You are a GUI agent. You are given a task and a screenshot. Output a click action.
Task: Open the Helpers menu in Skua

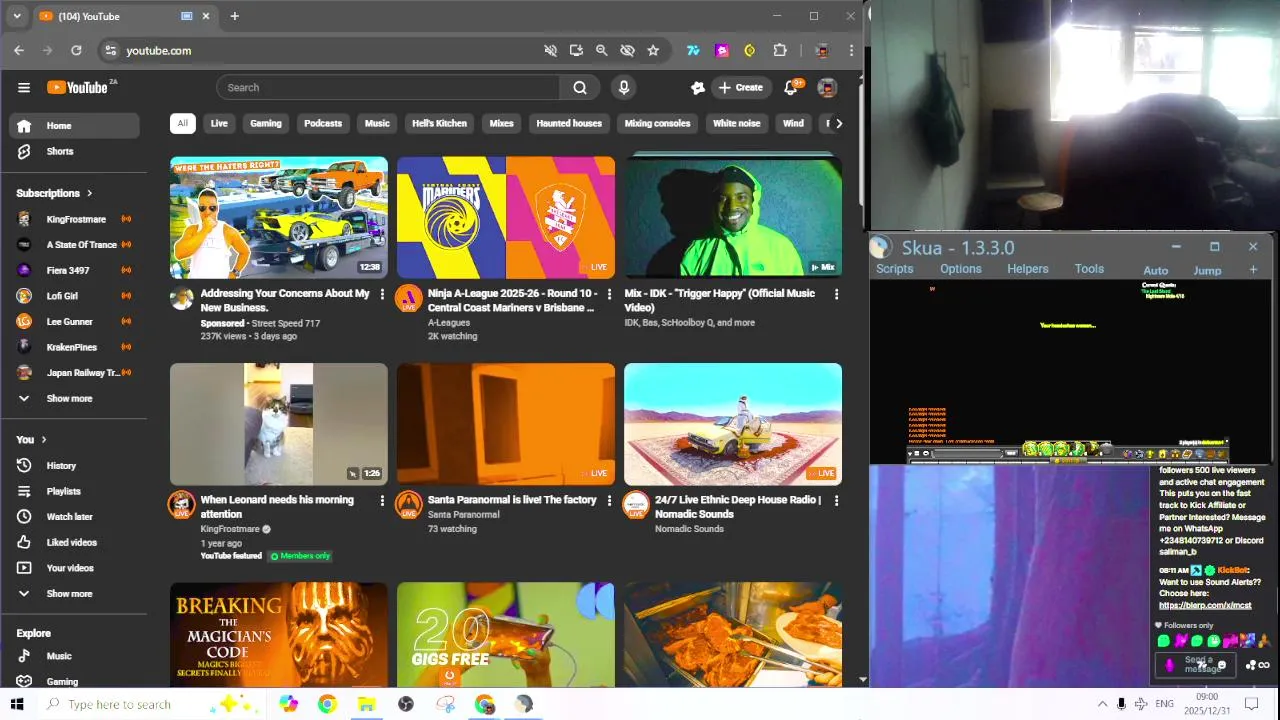tap(1027, 269)
